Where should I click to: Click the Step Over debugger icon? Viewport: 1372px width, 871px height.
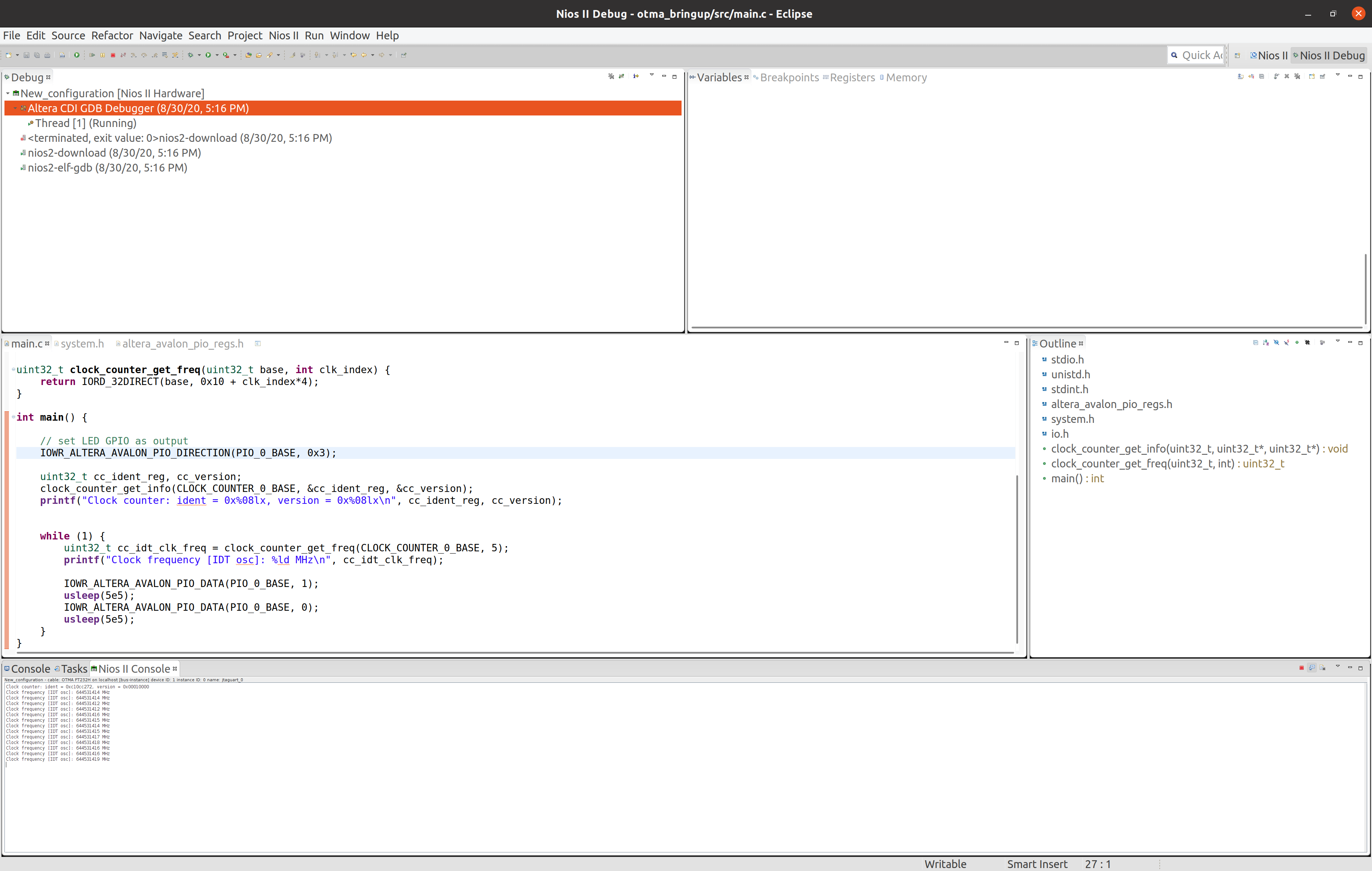coord(144,55)
